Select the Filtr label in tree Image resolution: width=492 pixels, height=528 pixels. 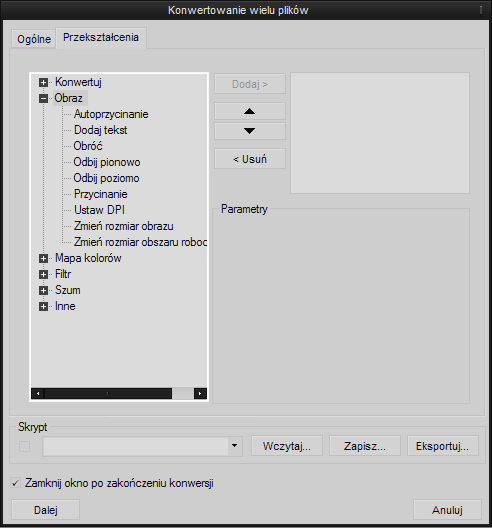point(63,274)
